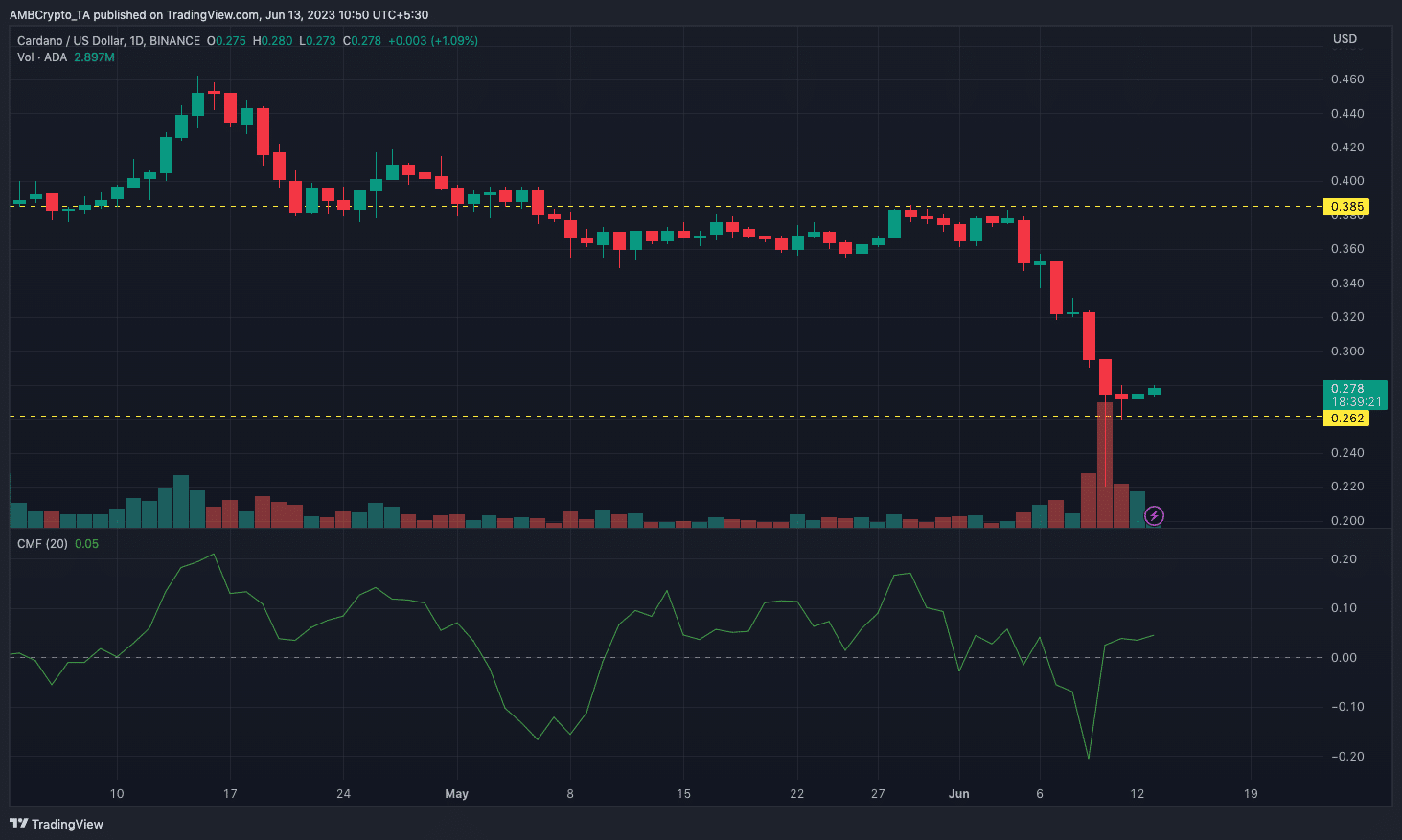Click the yellow 0.262 price label
1402x840 pixels.
1346,419
